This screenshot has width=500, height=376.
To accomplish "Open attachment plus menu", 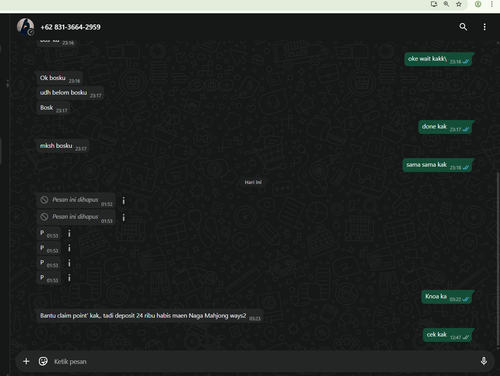I will (x=26, y=361).
